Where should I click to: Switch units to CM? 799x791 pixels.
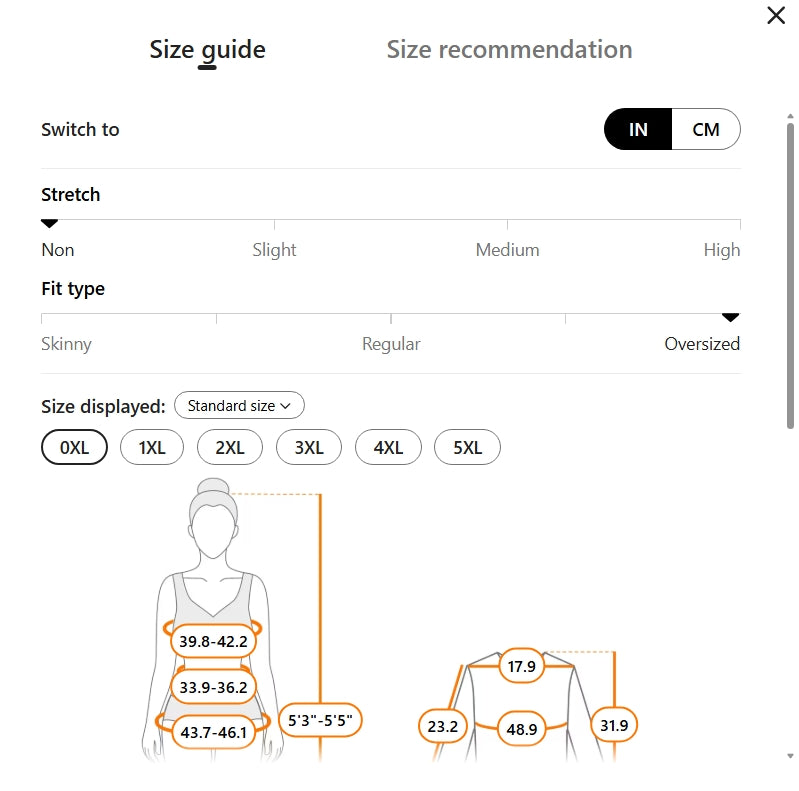(x=706, y=130)
